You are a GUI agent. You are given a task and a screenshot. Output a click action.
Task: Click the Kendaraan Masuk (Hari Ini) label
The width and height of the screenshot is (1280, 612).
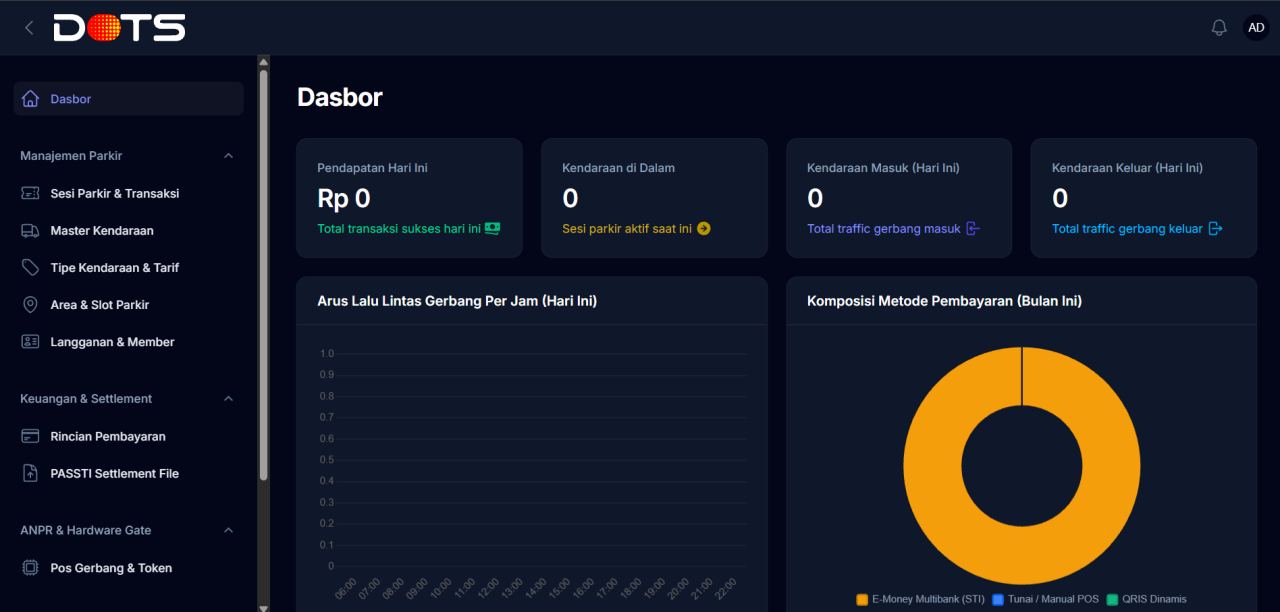click(x=883, y=168)
